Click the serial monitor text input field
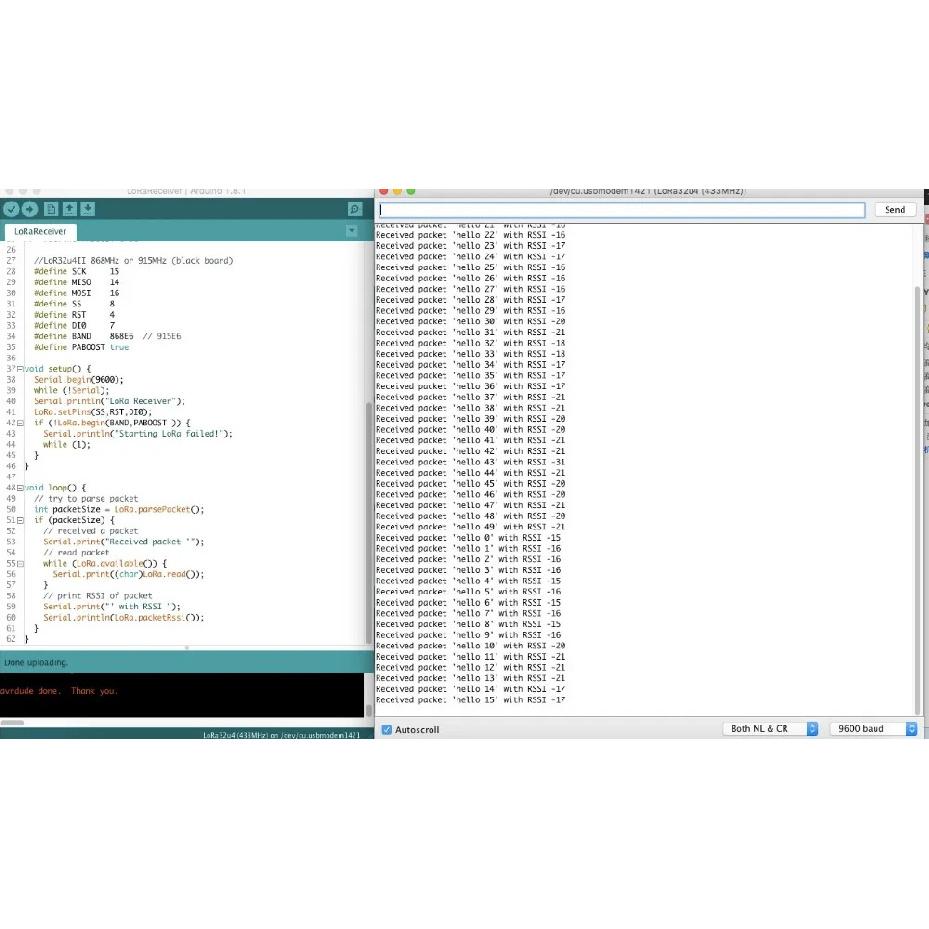The width and height of the screenshot is (929, 929). pos(622,210)
